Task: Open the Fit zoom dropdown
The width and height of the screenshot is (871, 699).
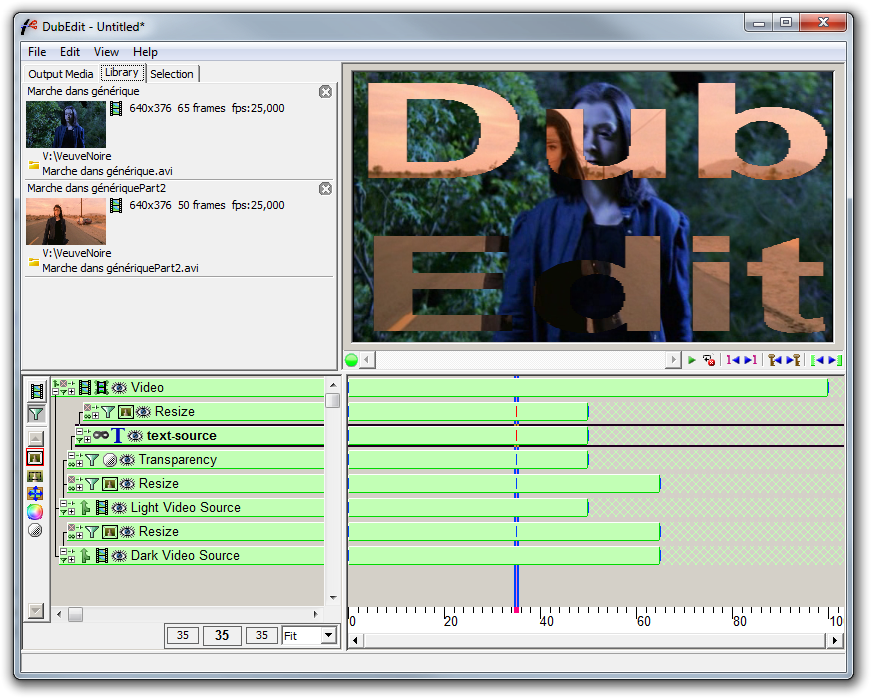Action: pyautogui.click(x=328, y=635)
